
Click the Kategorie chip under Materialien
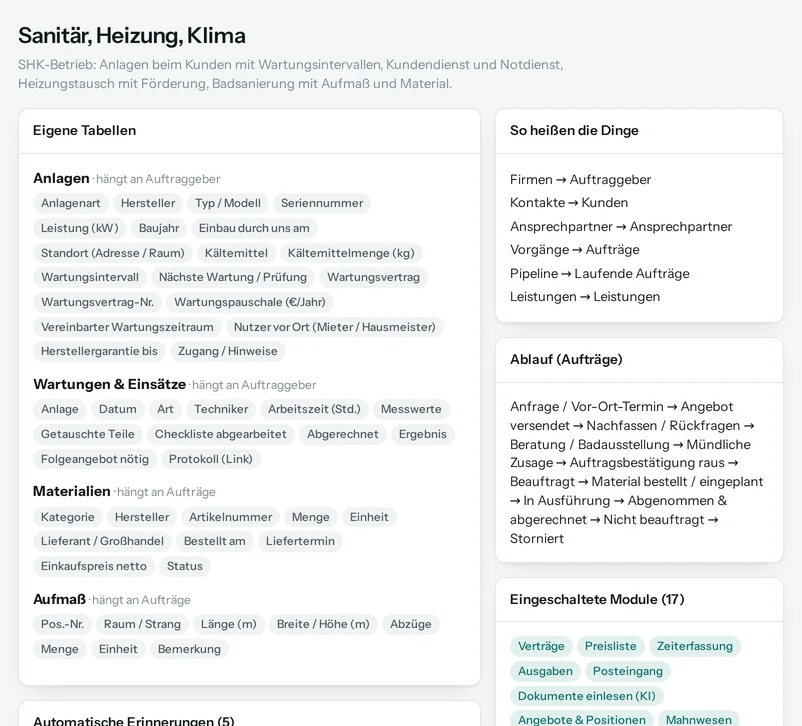point(68,517)
